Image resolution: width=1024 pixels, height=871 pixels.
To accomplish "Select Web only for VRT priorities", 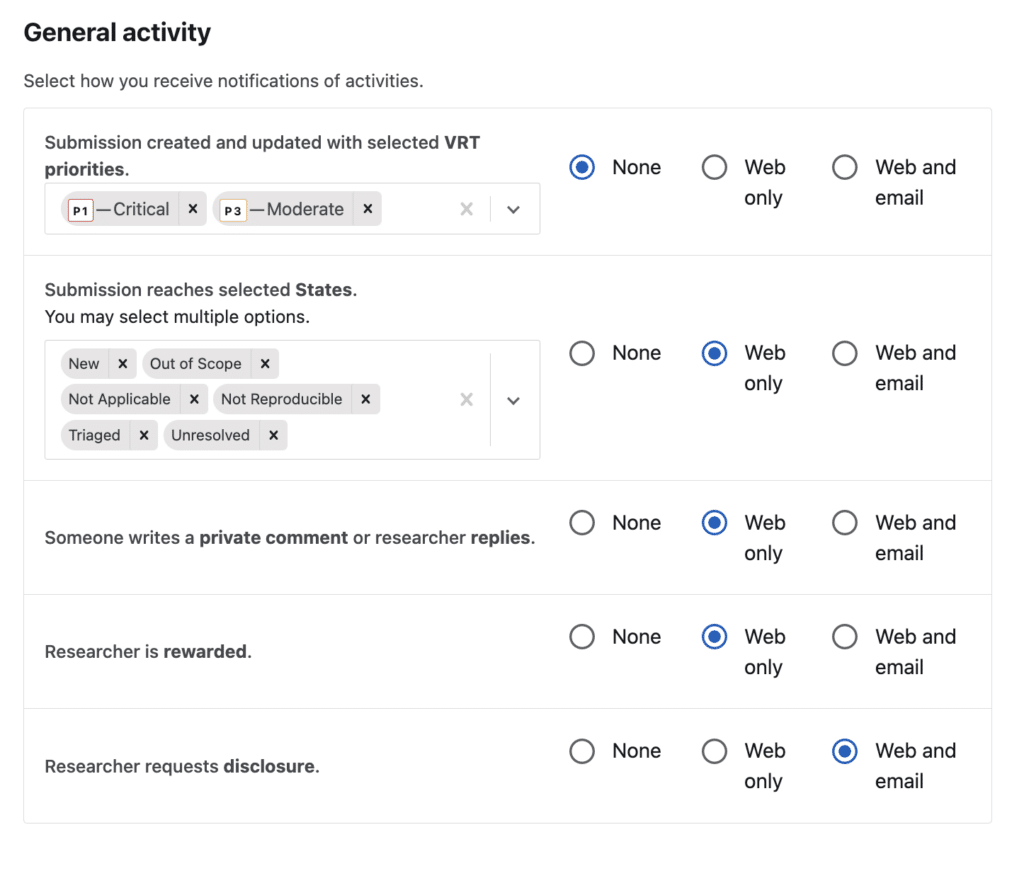I will point(714,167).
